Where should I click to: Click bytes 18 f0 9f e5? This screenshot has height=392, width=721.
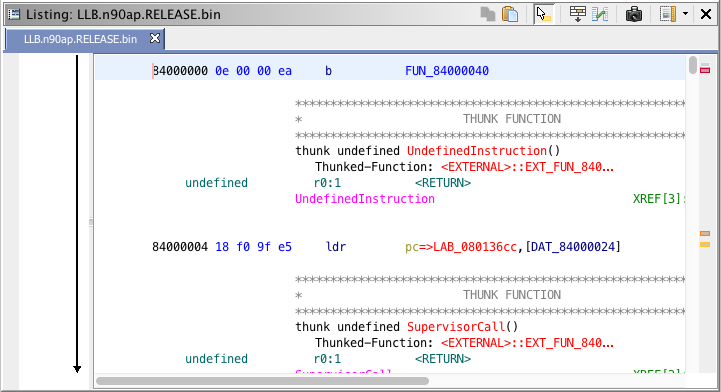(253, 247)
